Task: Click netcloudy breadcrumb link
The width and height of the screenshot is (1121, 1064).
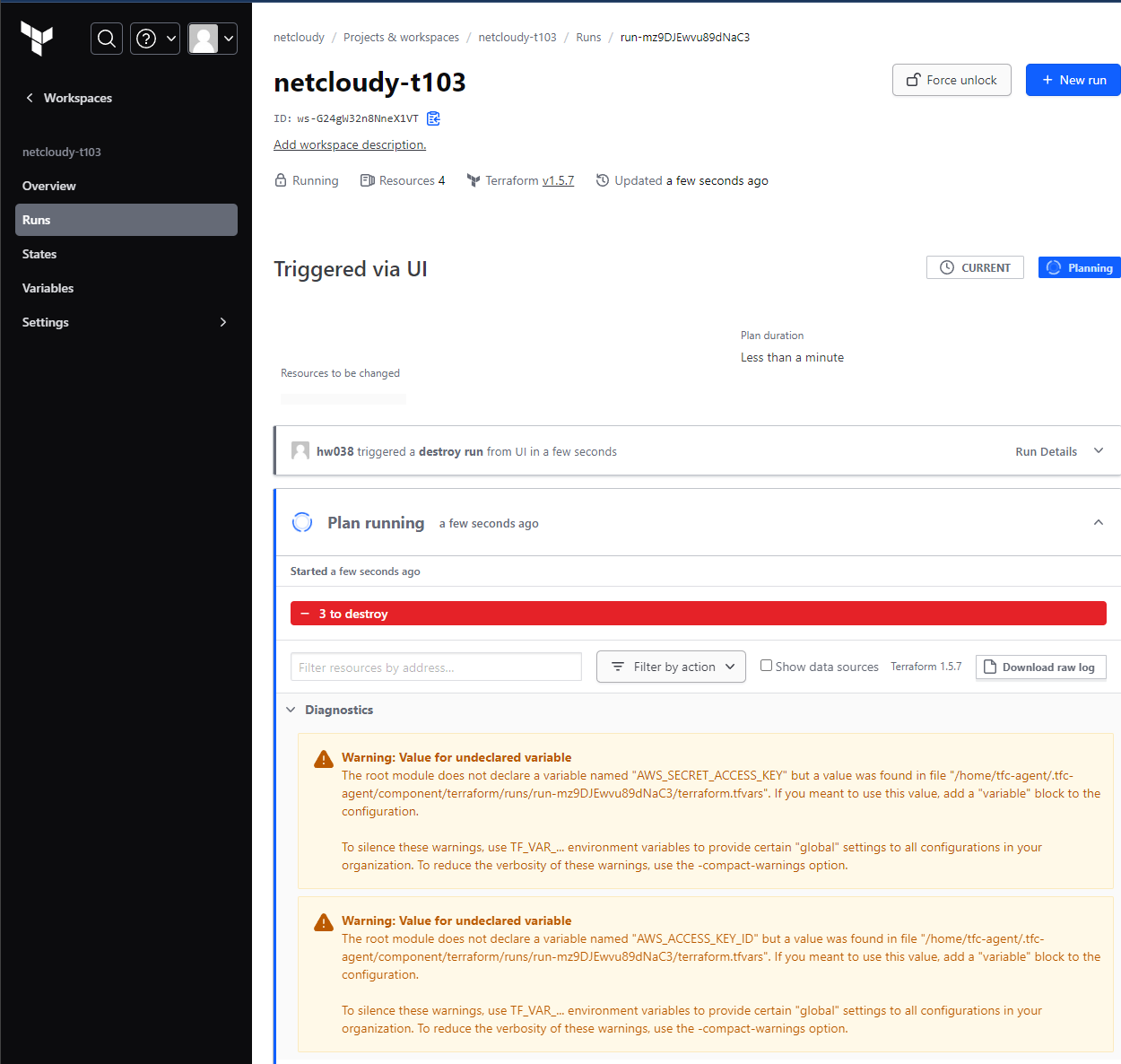Action: tap(299, 37)
